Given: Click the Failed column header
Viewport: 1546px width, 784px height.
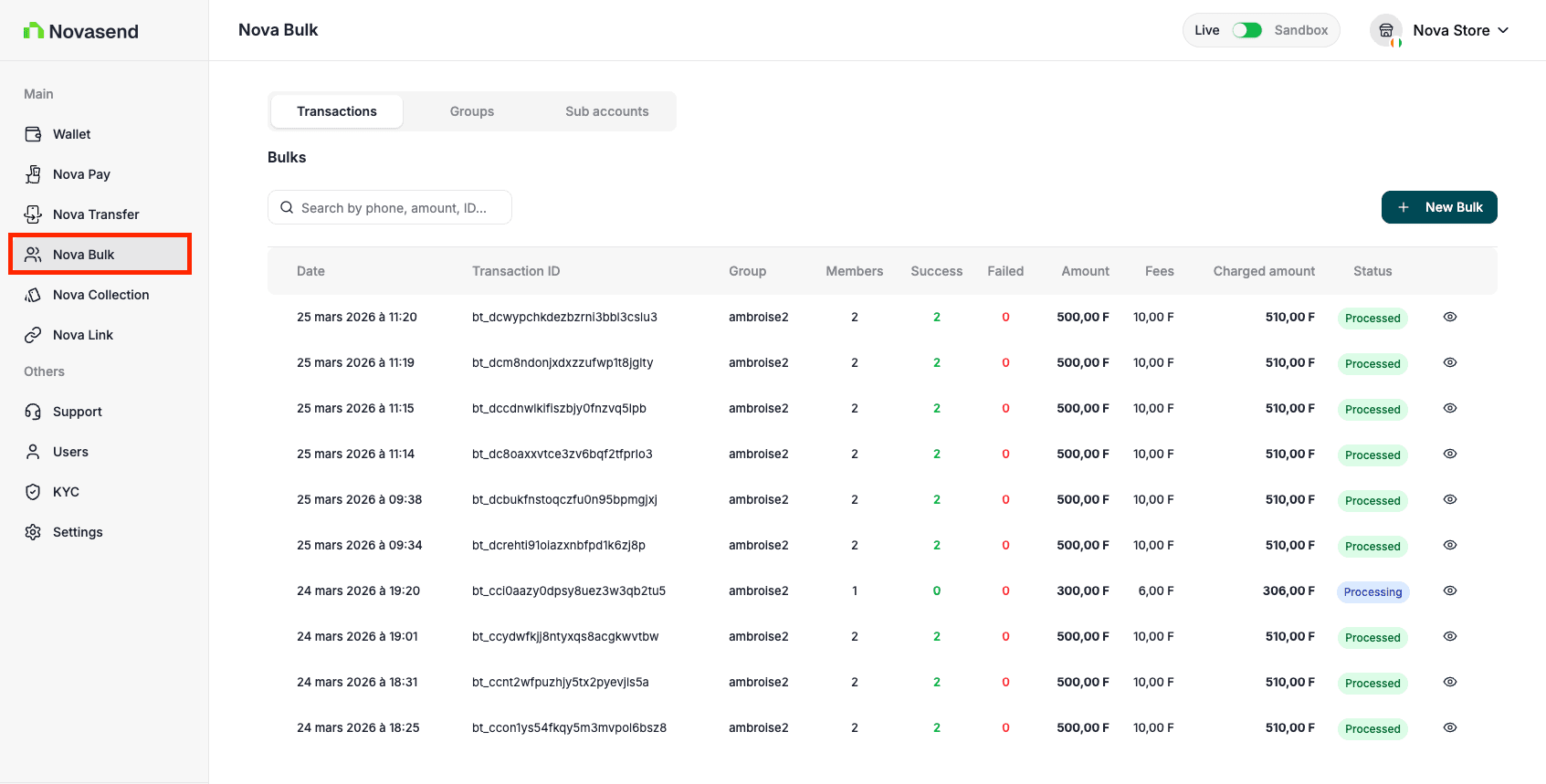Looking at the screenshot, I should point(1005,271).
